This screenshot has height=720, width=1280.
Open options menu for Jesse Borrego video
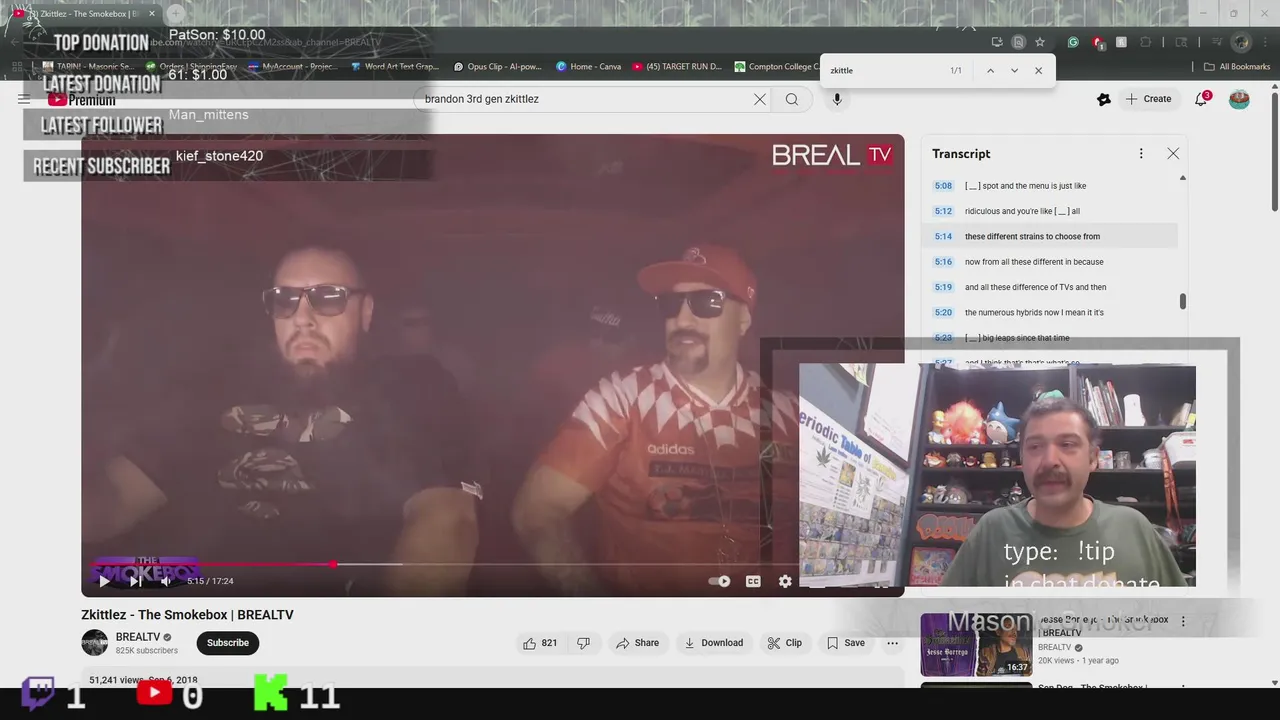[1183, 621]
